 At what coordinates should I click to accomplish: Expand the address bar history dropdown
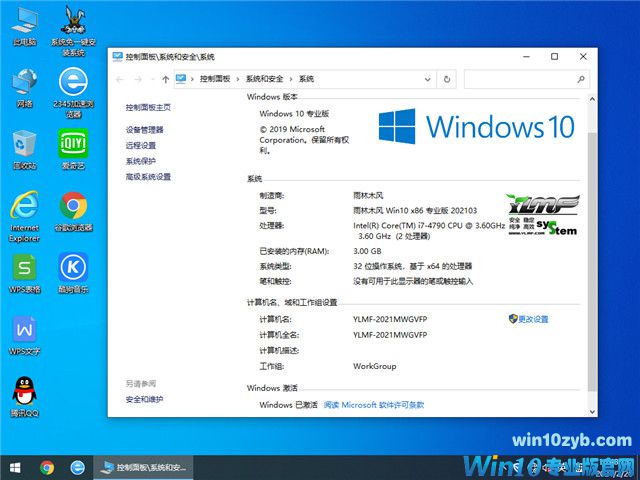click(428, 79)
